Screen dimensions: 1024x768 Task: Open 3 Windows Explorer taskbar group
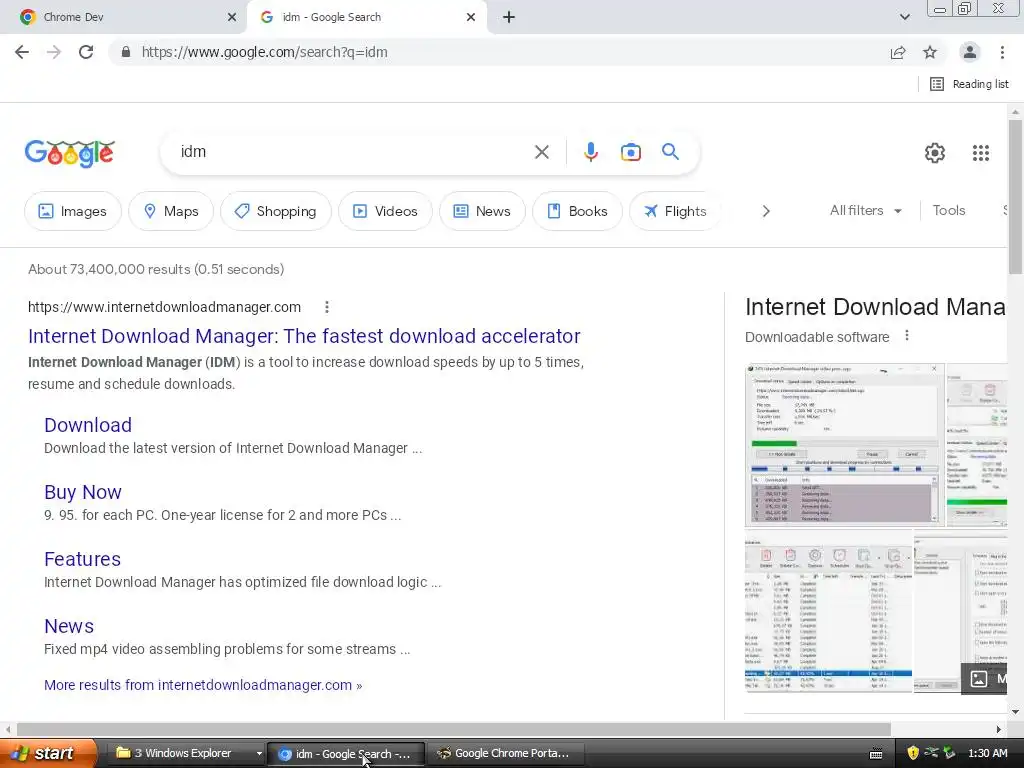coord(182,753)
